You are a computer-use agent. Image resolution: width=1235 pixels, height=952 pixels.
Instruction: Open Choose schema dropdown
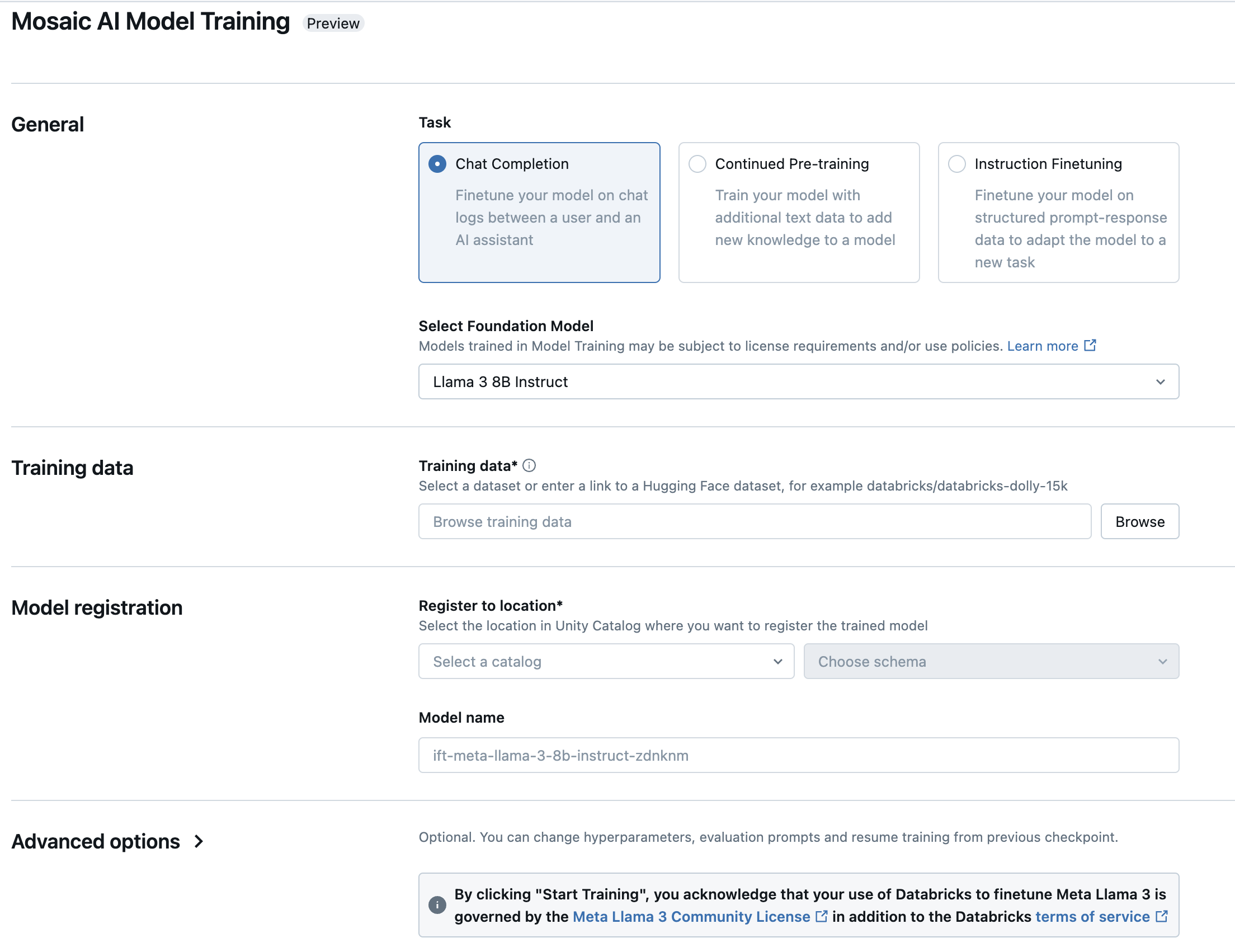[x=991, y=661]
